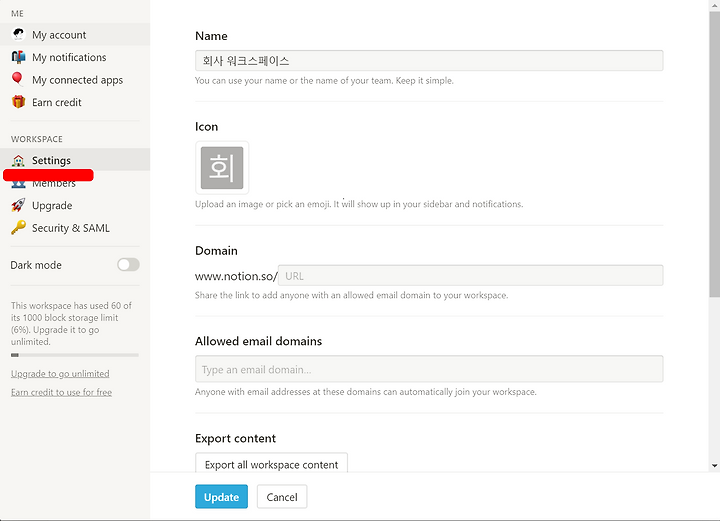Screen dimensions: 720x521
Task: Open the Earn credit page
Action: (x=75, y=102)
